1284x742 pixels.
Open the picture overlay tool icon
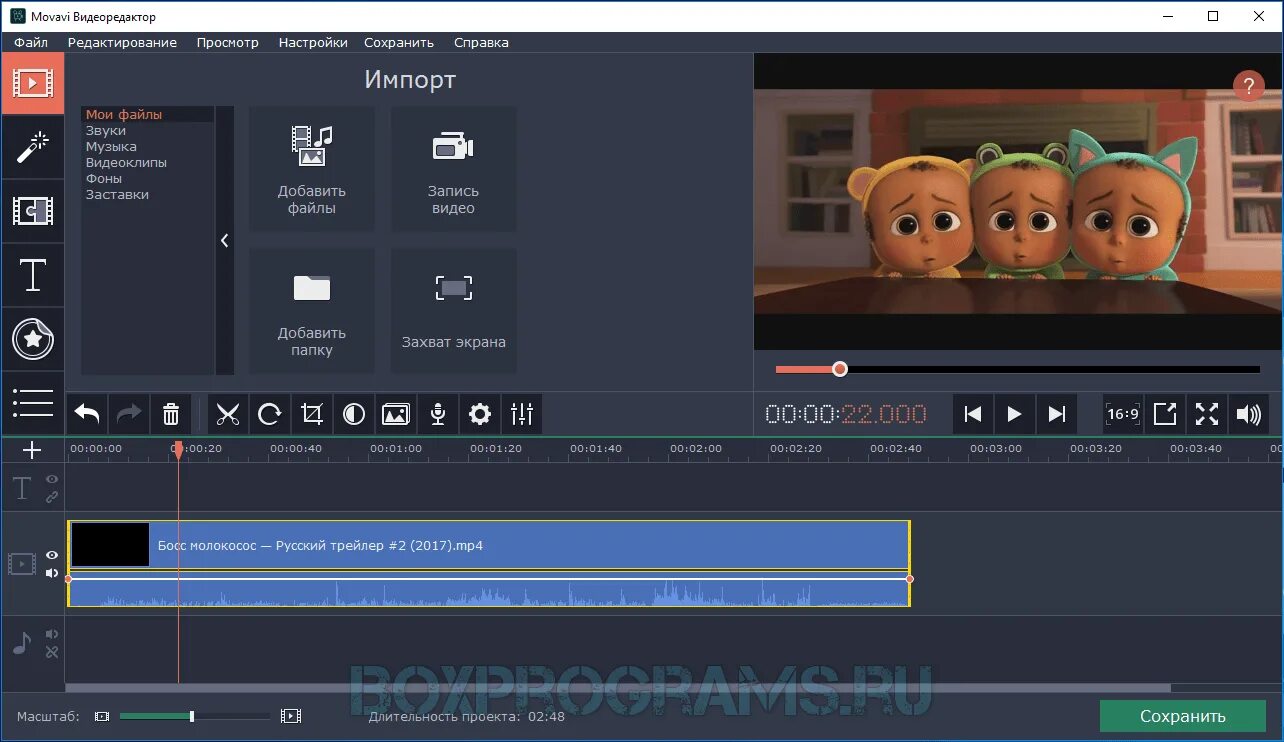coord(396,414)
